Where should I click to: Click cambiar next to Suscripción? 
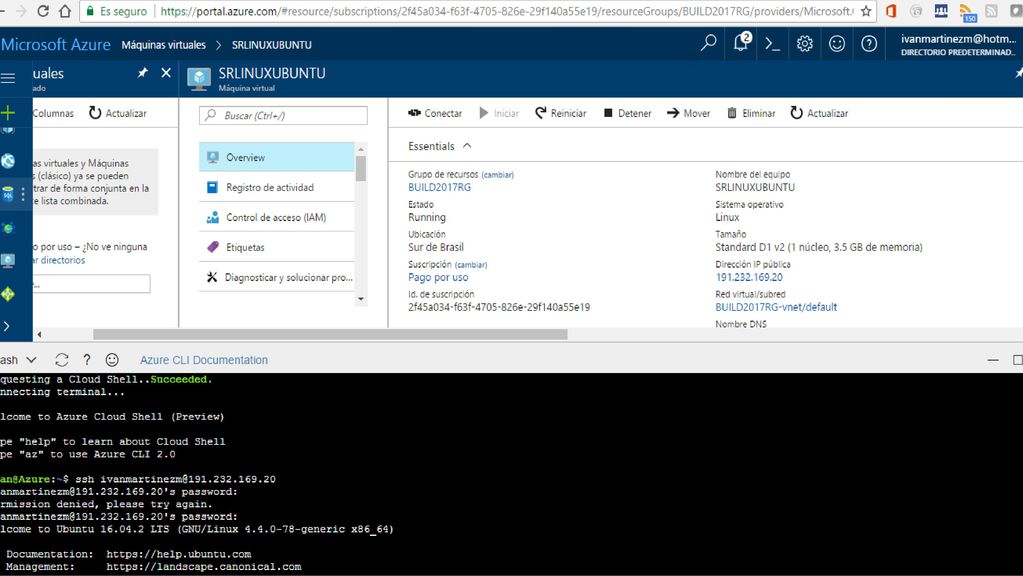coord(470,265)
